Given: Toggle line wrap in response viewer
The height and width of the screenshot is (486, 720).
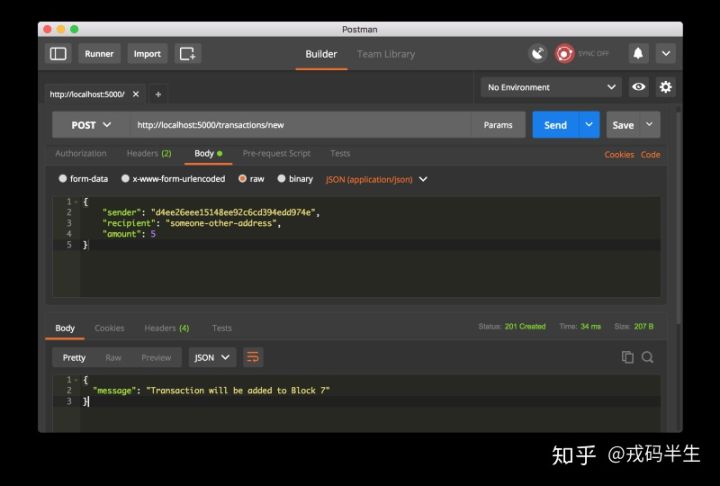Looking at the screenshot, I should [x=253, y=357].
